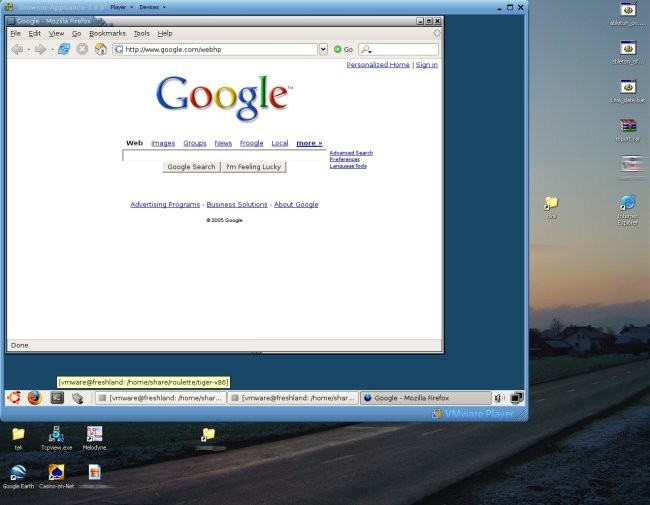Viewport: 650px width, 505px height.
Task: Click the workspace switcher icon in the panel
Action: coord(517,398)
